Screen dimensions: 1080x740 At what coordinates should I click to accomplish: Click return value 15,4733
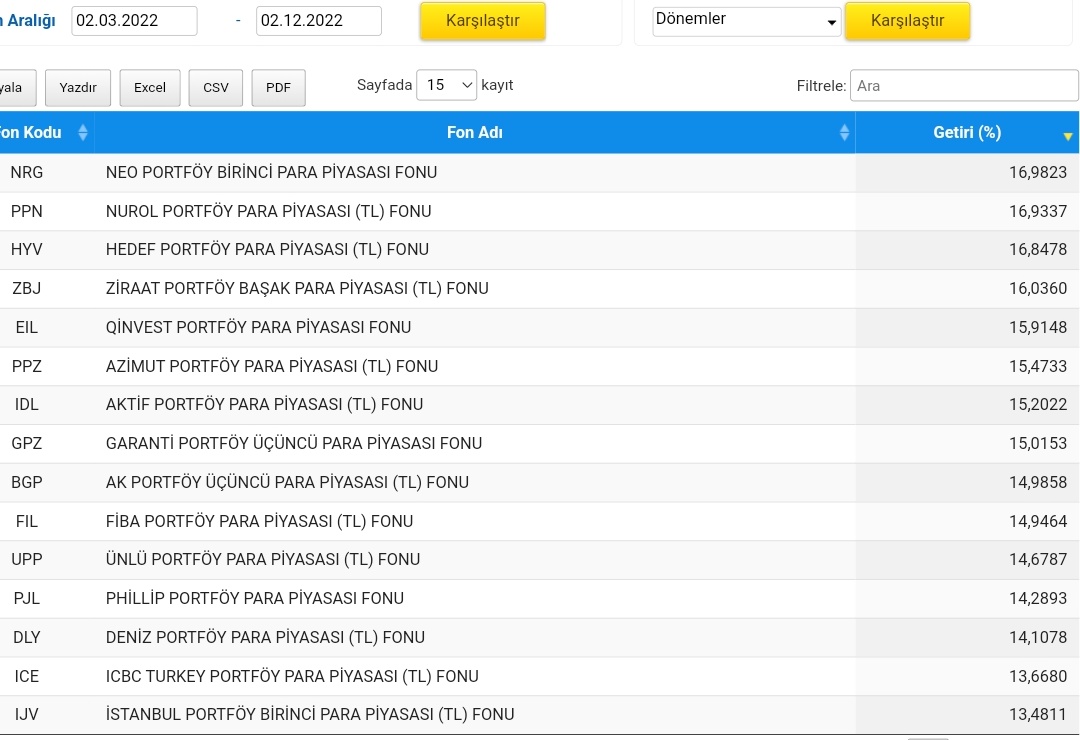tap(1038, 366)
